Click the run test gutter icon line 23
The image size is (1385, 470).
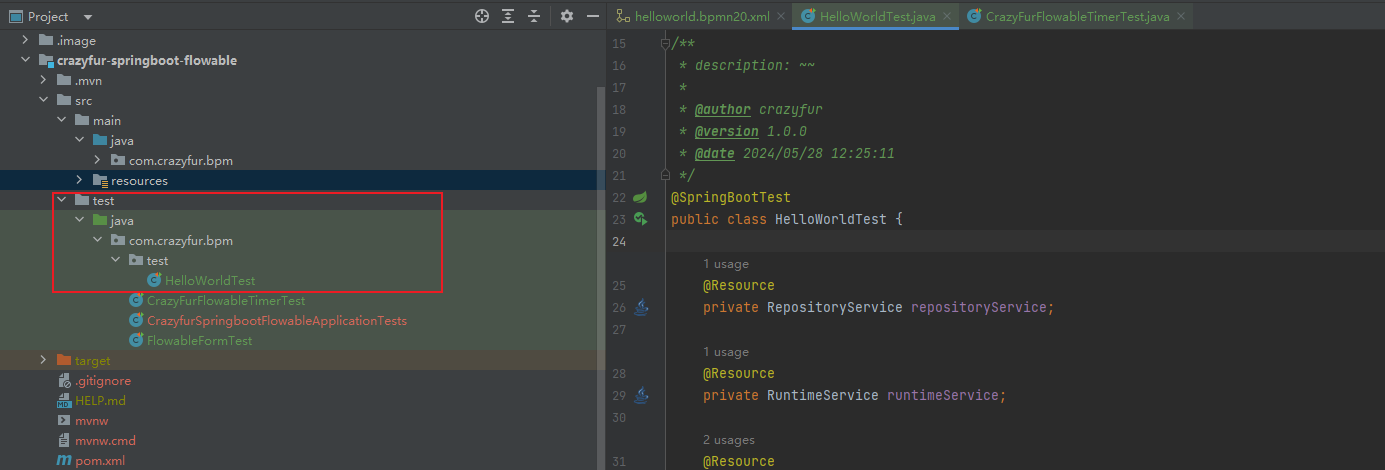click(x=641, y=219)
